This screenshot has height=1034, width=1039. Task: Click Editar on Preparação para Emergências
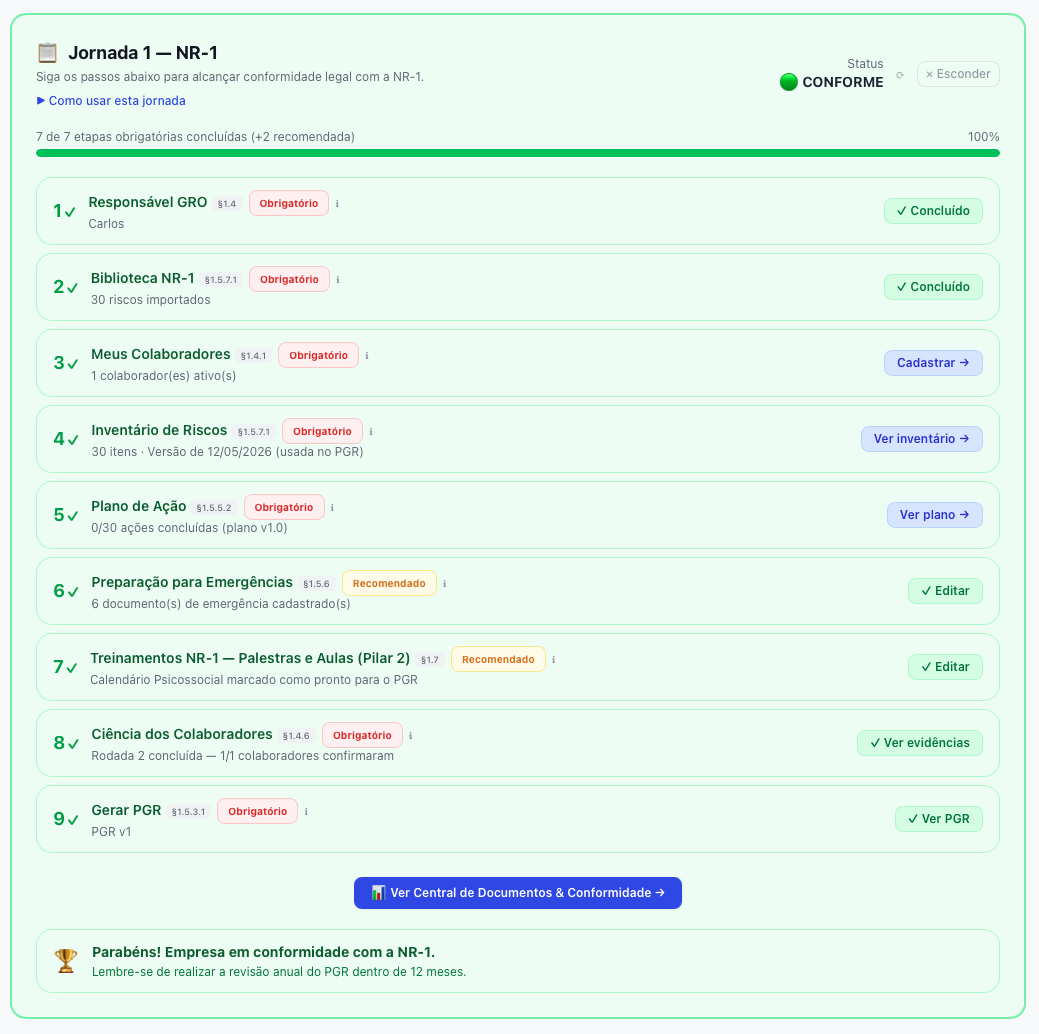(945, 591)
